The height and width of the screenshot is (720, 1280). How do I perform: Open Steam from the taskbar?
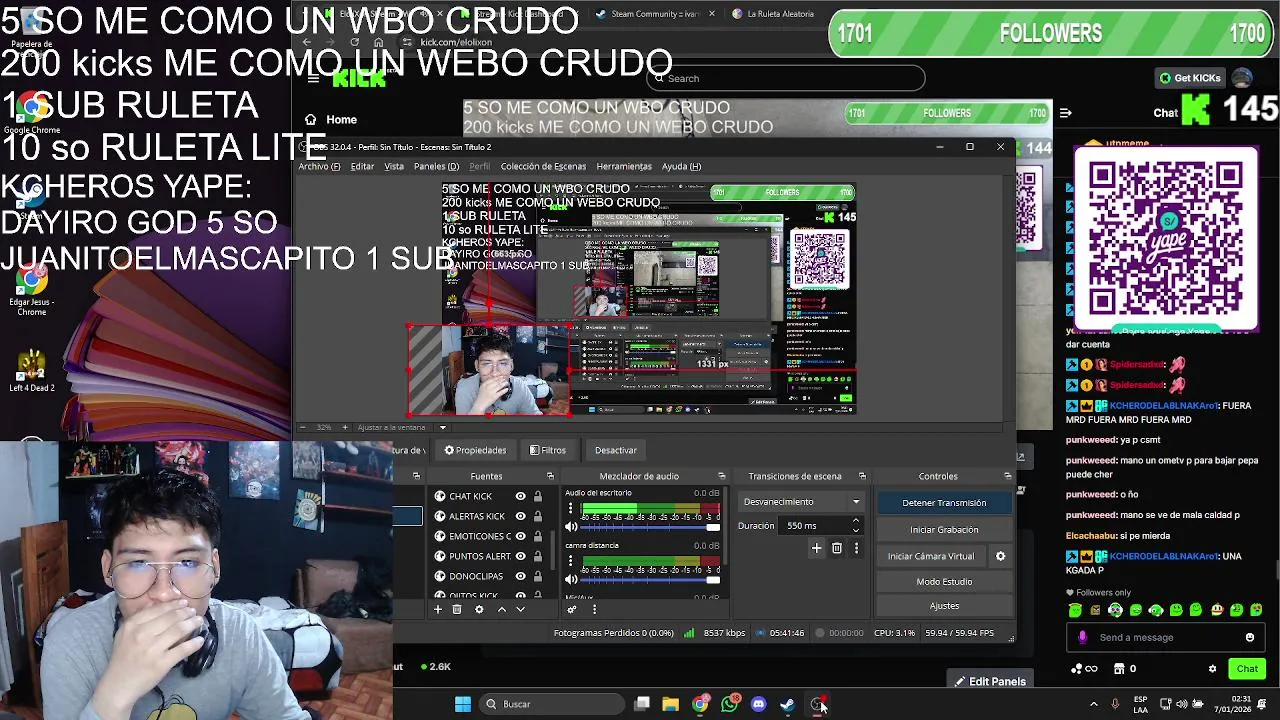tap(787, 704)
